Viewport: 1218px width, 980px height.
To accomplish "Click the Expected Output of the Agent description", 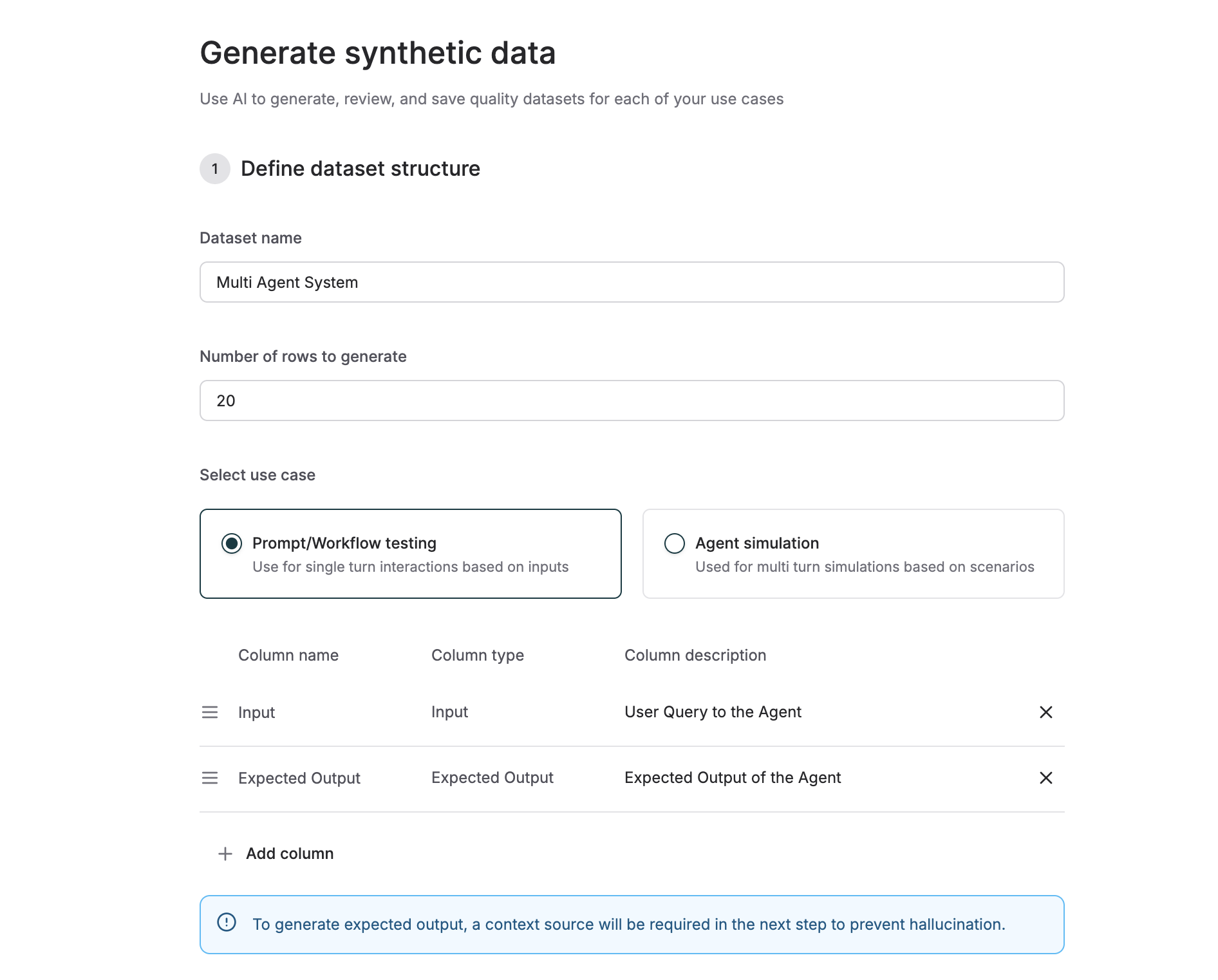I will click(732, 778).
